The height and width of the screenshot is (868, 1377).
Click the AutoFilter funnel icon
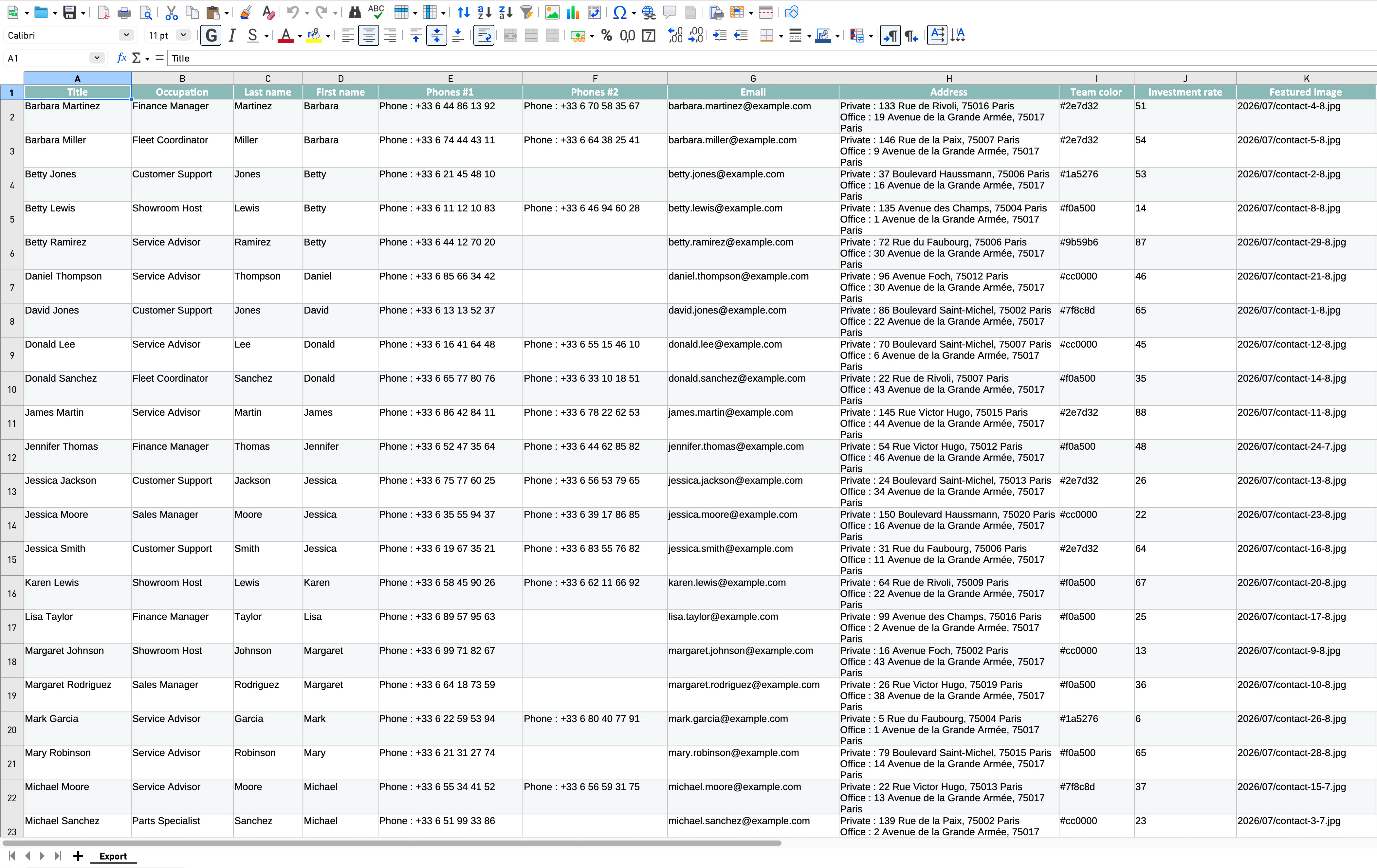point(527,12)
